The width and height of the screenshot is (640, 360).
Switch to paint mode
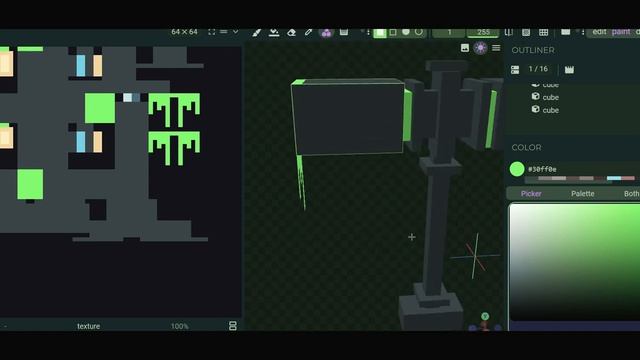click(621, 32)
